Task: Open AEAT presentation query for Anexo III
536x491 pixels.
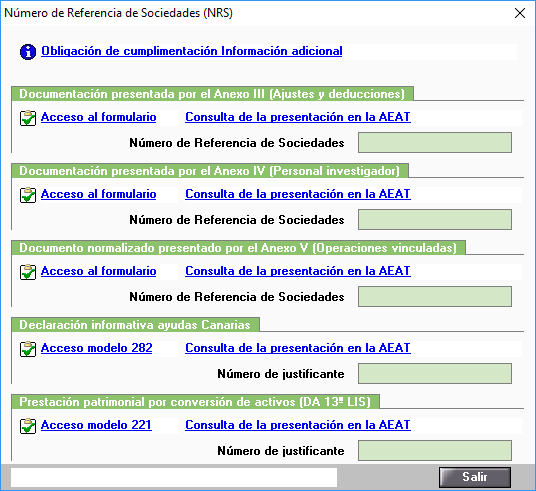Action: 298,117
